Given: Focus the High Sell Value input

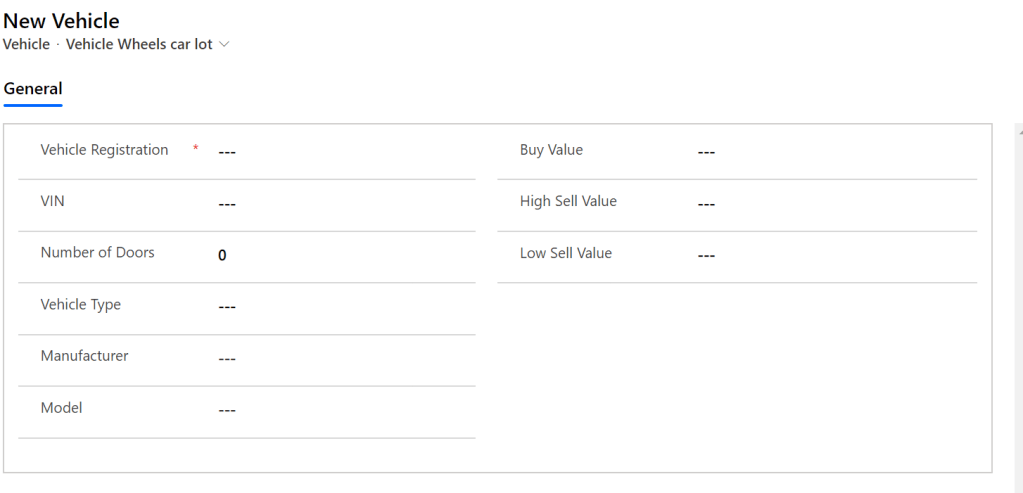Looking at the screenshot, I should (830, 204).
